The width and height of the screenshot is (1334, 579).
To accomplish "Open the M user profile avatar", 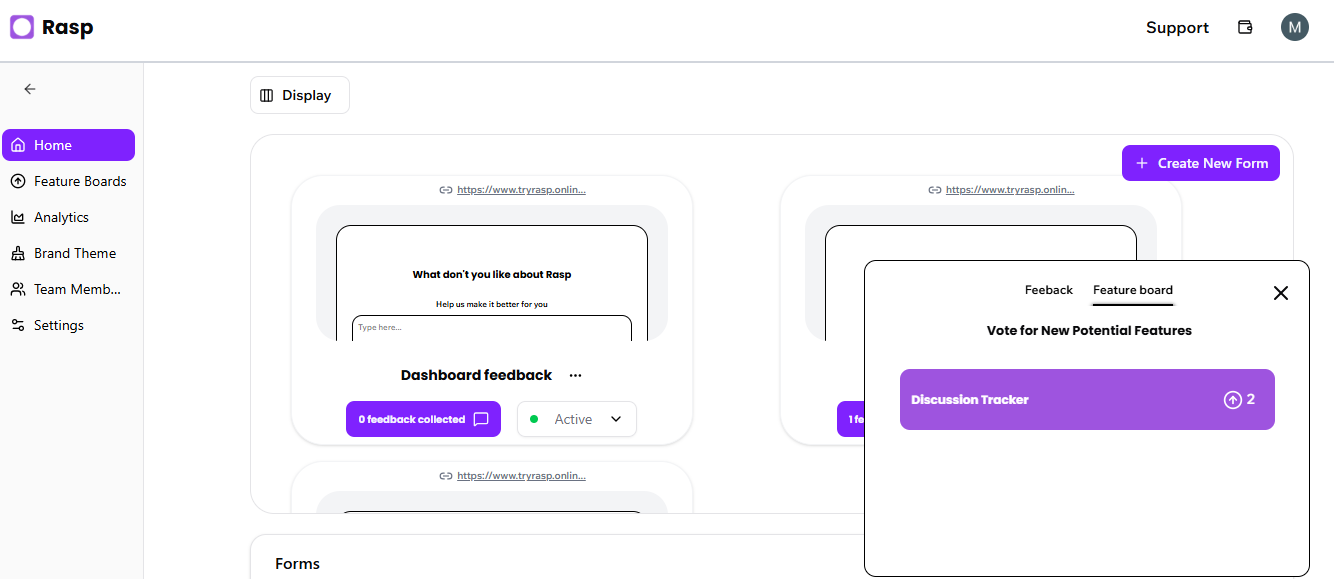I will pyautogui.click(x=1294, y=27).
